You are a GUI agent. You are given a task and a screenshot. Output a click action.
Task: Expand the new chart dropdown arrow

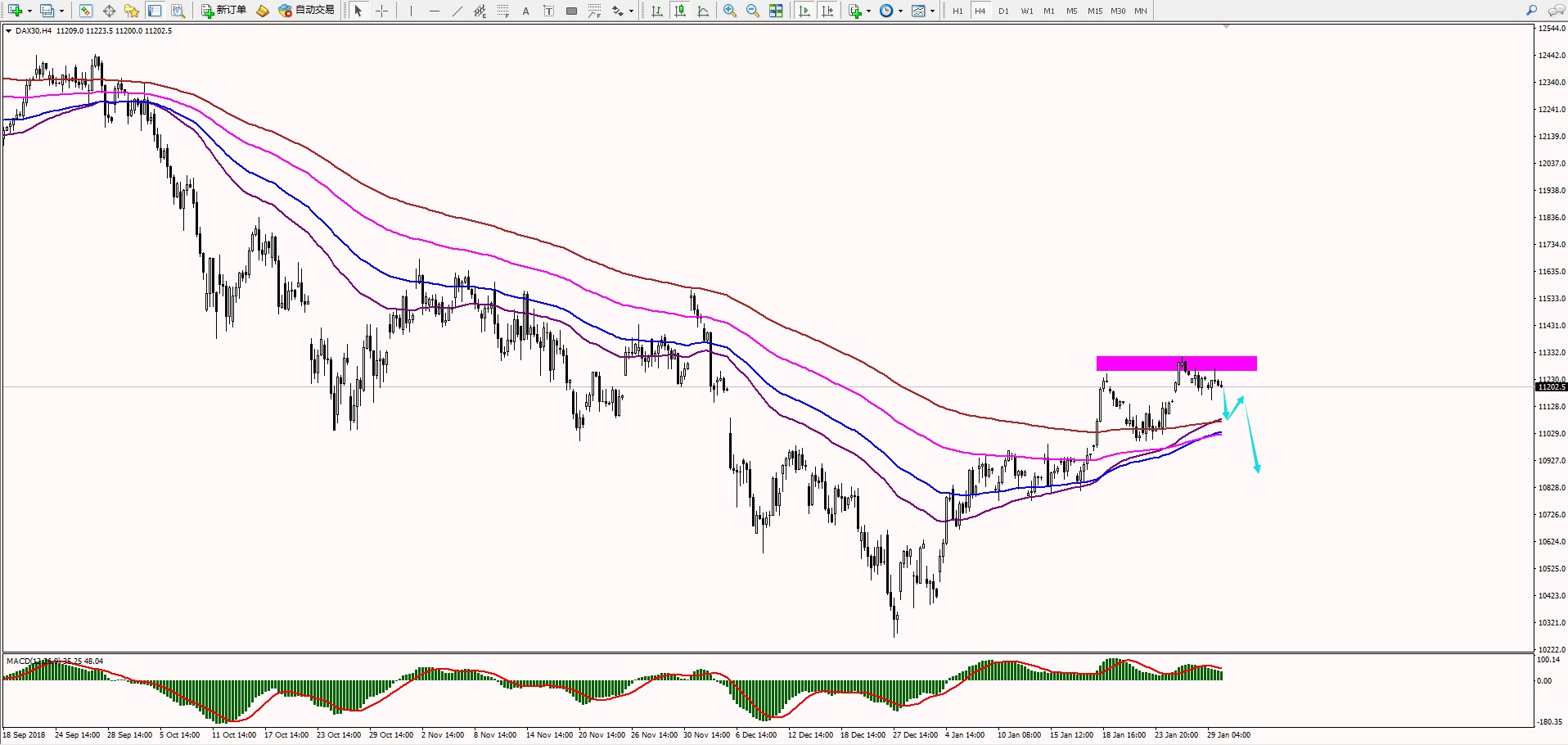click(29, 11)
